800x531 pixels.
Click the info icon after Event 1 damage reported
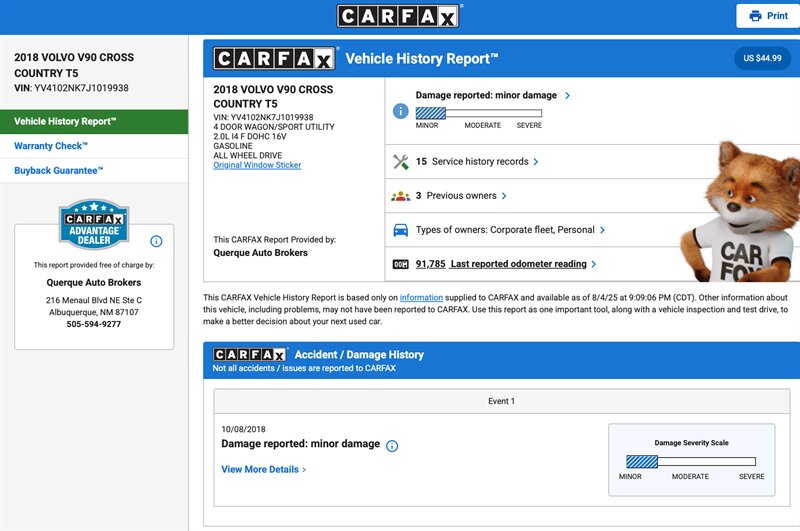pyautogui.click(x=392, y=446)
